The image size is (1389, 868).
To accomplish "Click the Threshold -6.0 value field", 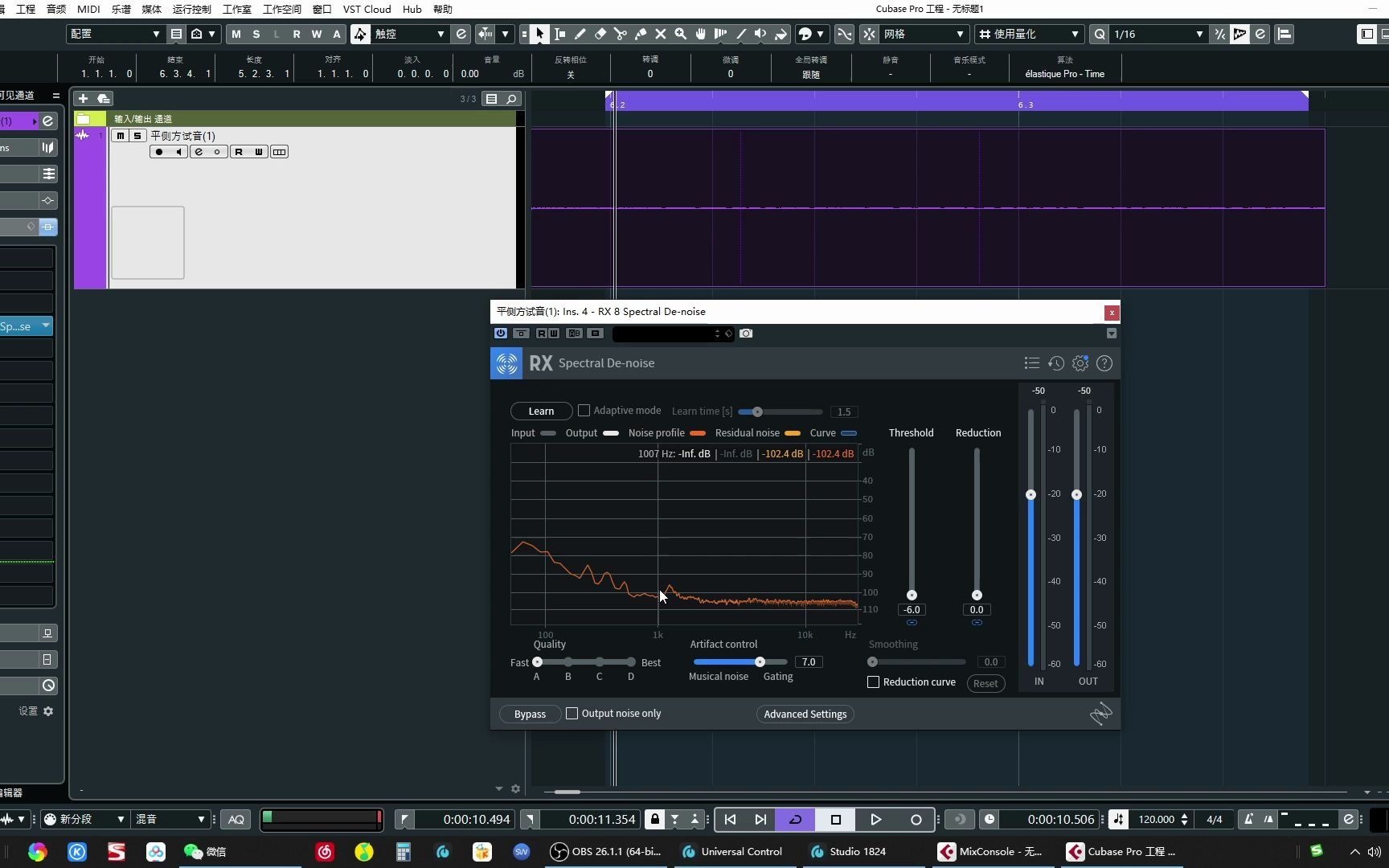I will point(912,610).
